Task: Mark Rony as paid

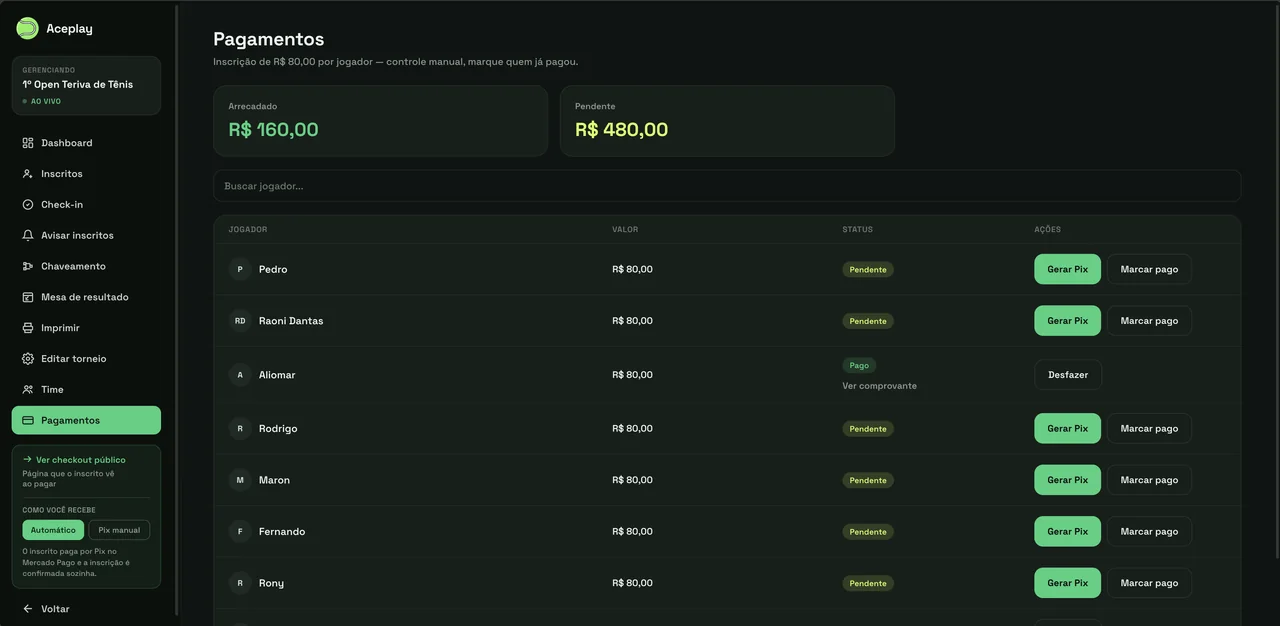Action: coord(1149,583)
